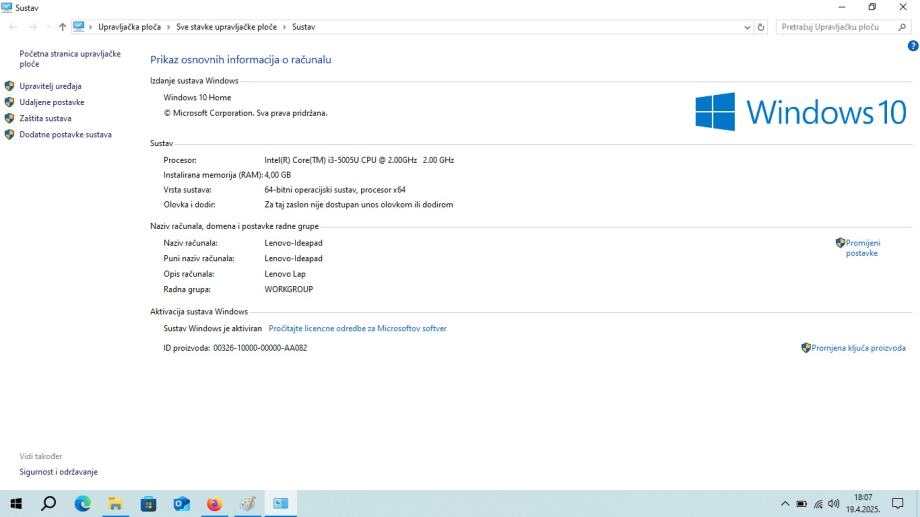Open Sve stavke upravljačke ploče breadcrumb
The height and width of the screenshot is (517, 920).
[226, 27]
